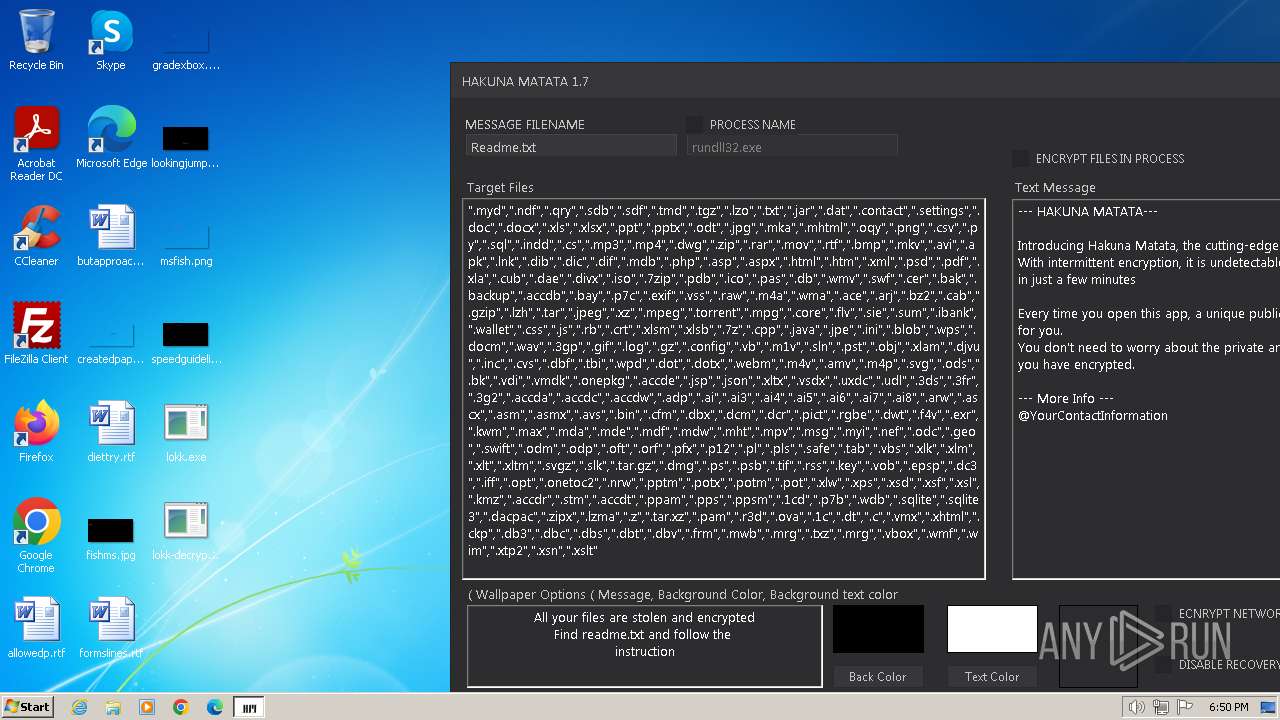Open Google Chrome desktop shortcut
Viewport: 1280px width, 720px height.
pyautogui.click(x=36, y=536)
